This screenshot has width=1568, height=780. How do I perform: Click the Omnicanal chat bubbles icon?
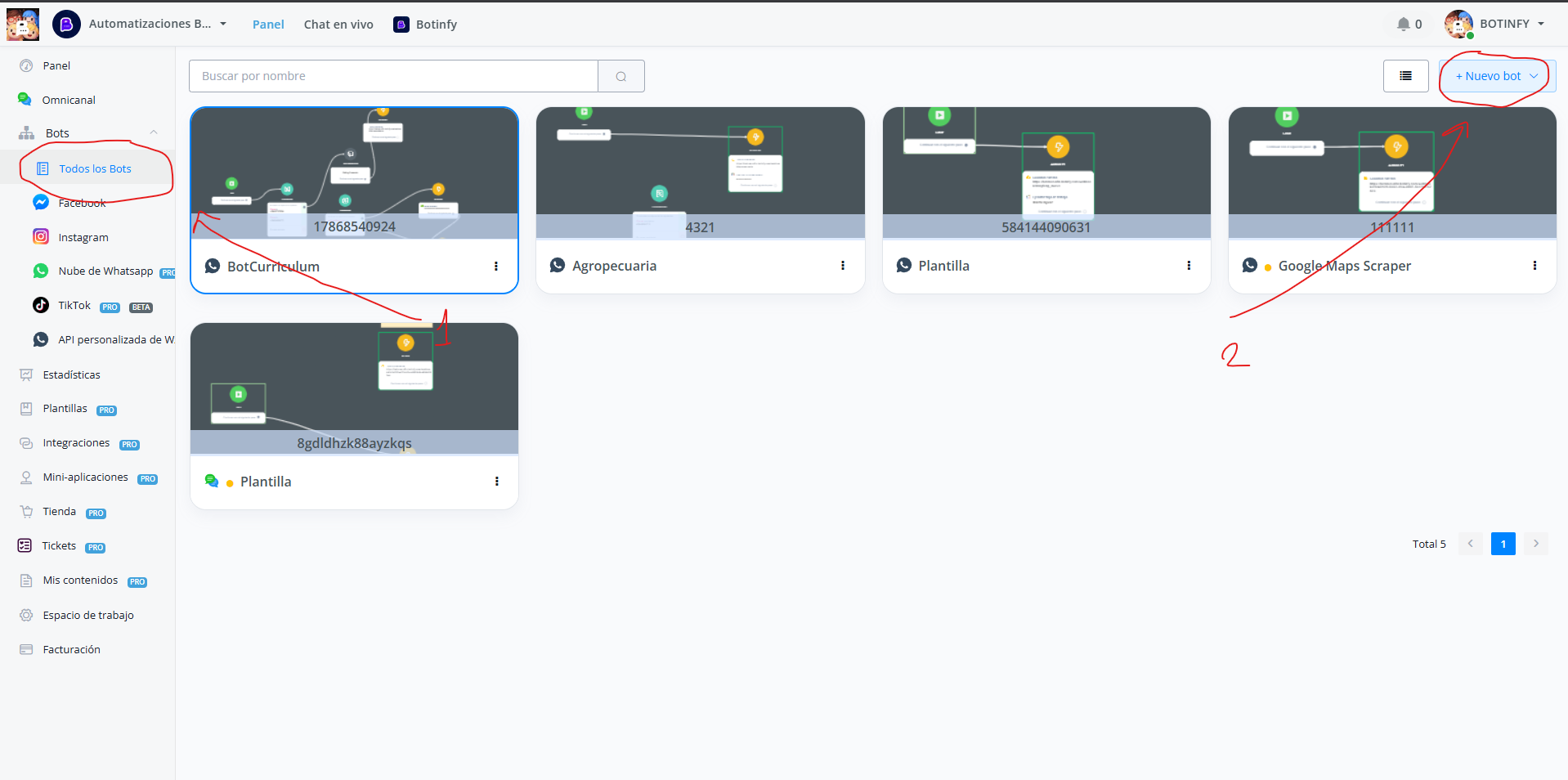25,99
